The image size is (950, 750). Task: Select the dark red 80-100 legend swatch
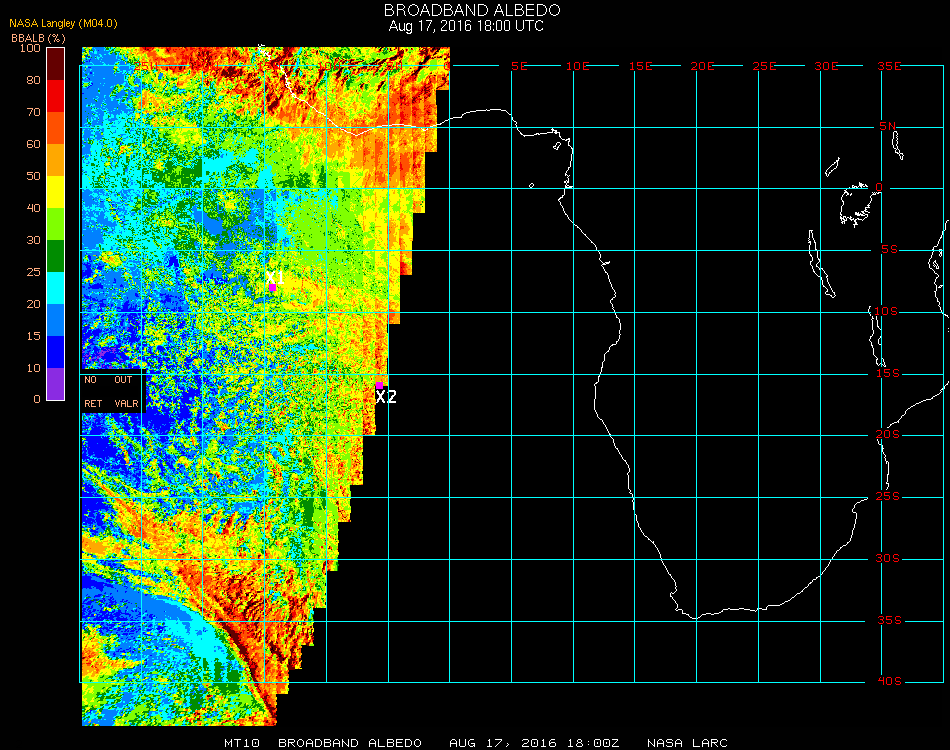point(56,63)
